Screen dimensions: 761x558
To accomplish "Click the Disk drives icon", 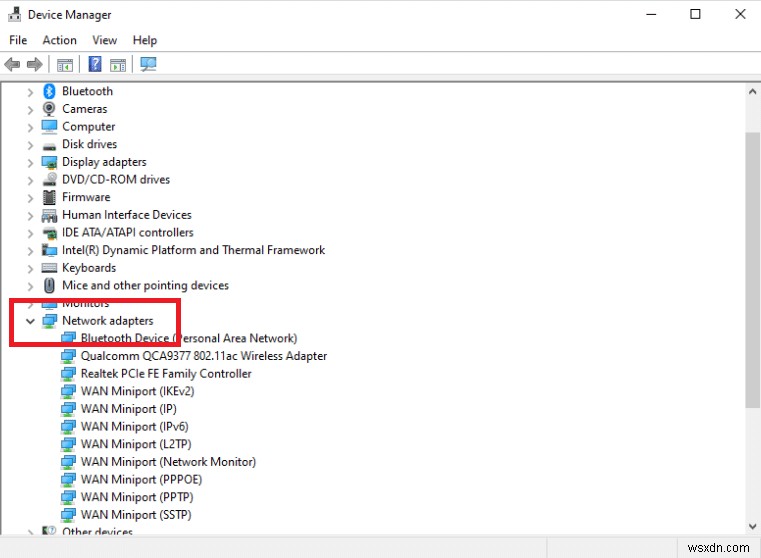I will 49,145.
